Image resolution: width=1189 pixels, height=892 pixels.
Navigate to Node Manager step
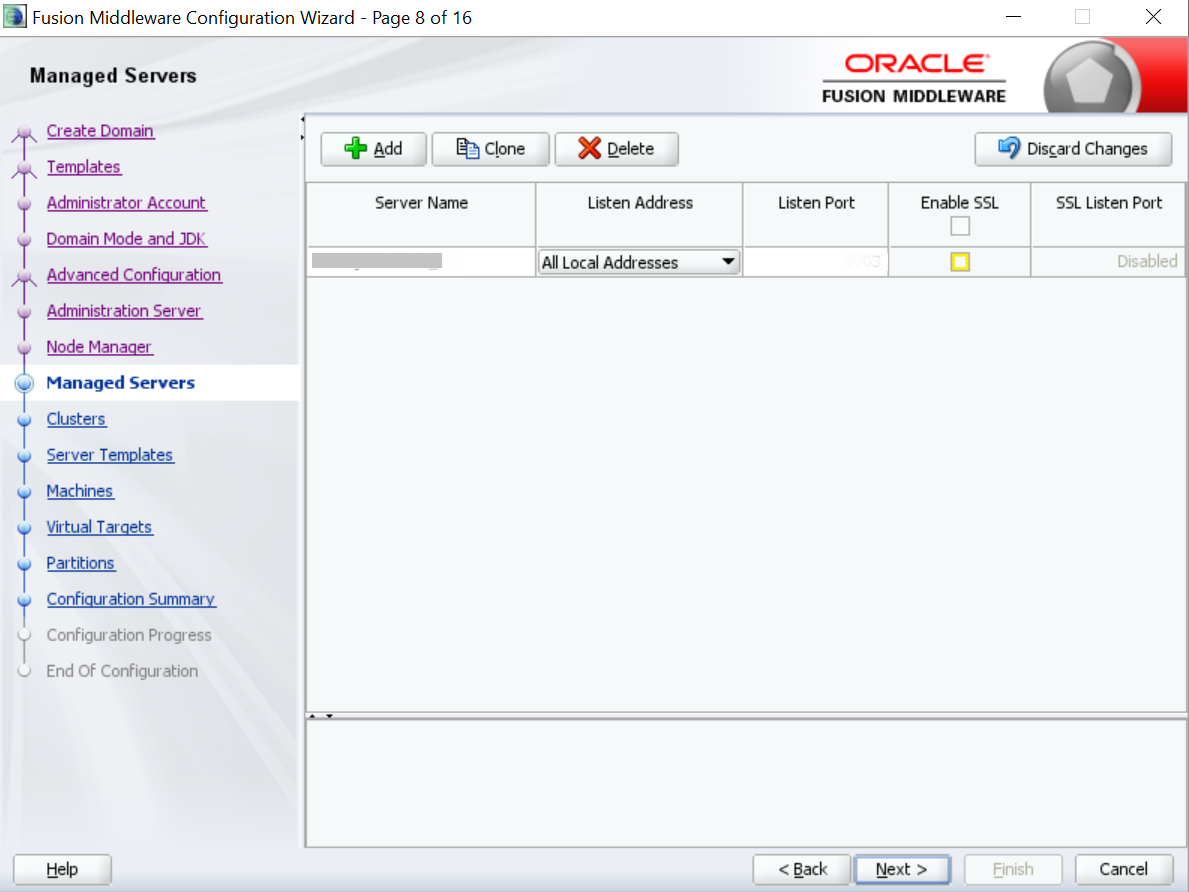[x=99, y=347]
